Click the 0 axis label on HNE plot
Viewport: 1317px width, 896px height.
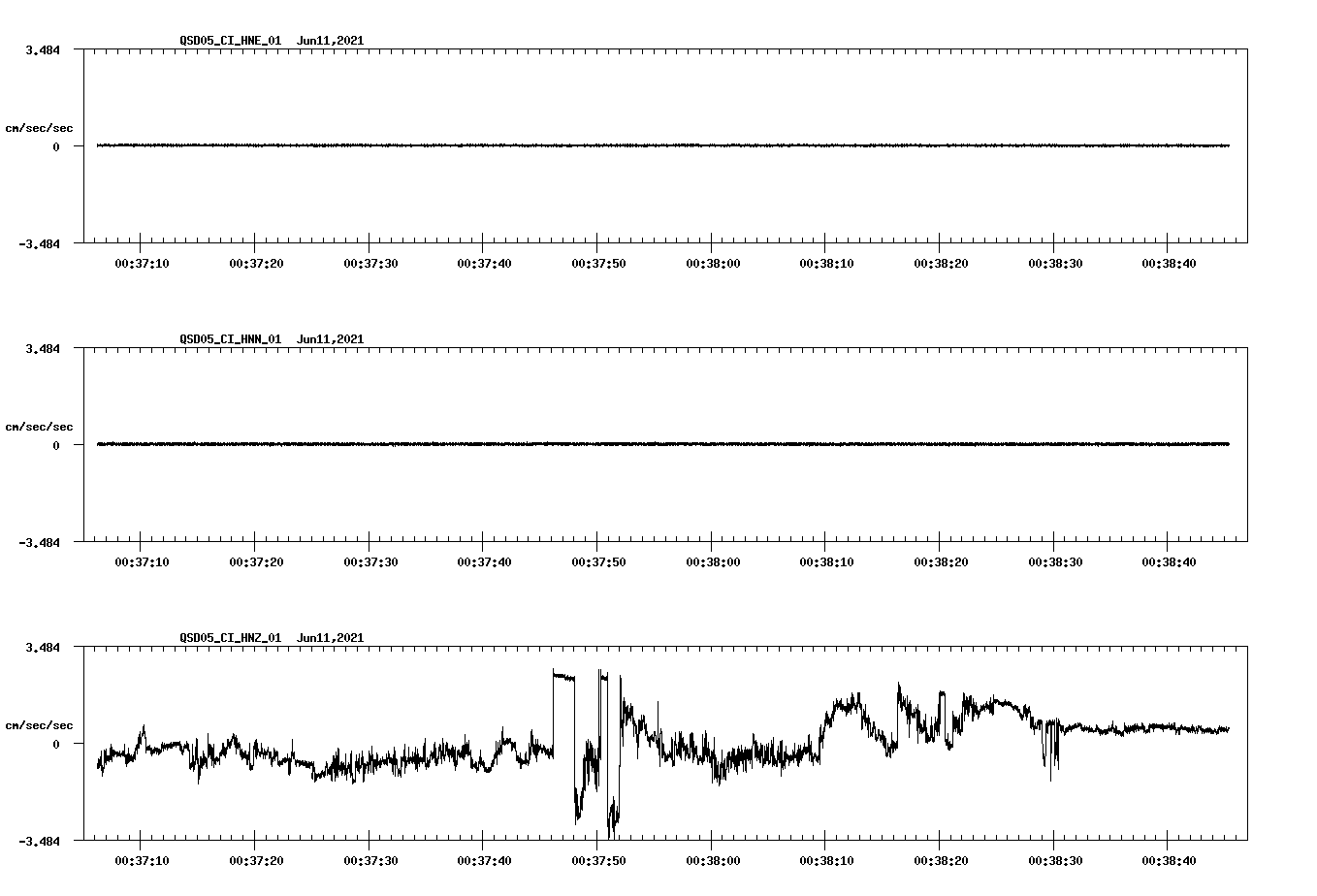56,146
